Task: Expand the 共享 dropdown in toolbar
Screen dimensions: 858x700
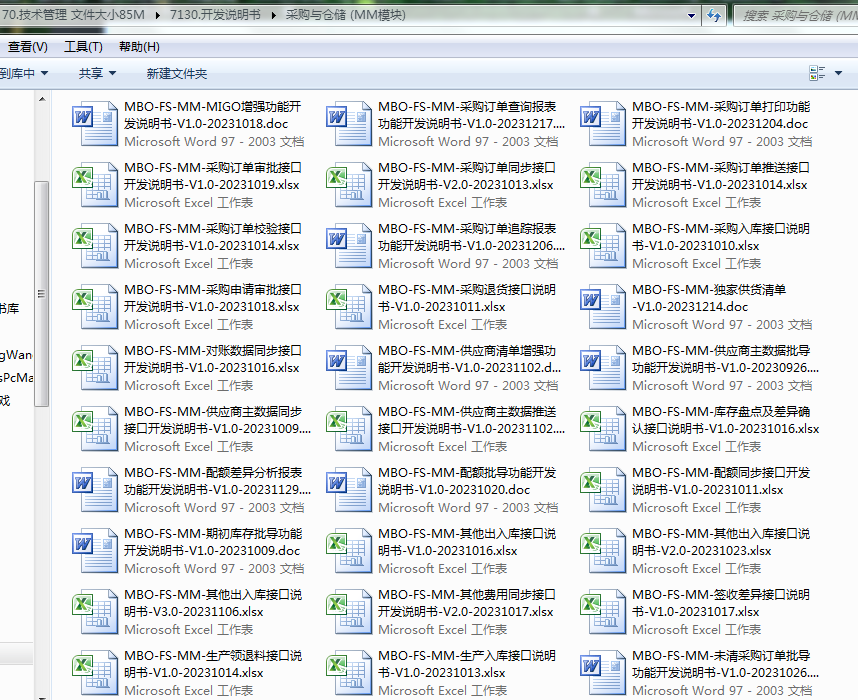Action: pyautogui.click(x=97, y=73)
